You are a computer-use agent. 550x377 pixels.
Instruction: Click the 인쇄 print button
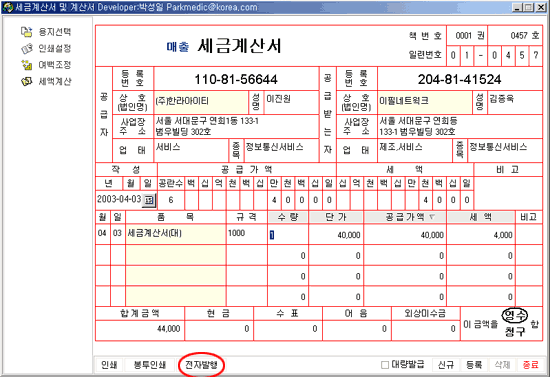tap(109, 365)
